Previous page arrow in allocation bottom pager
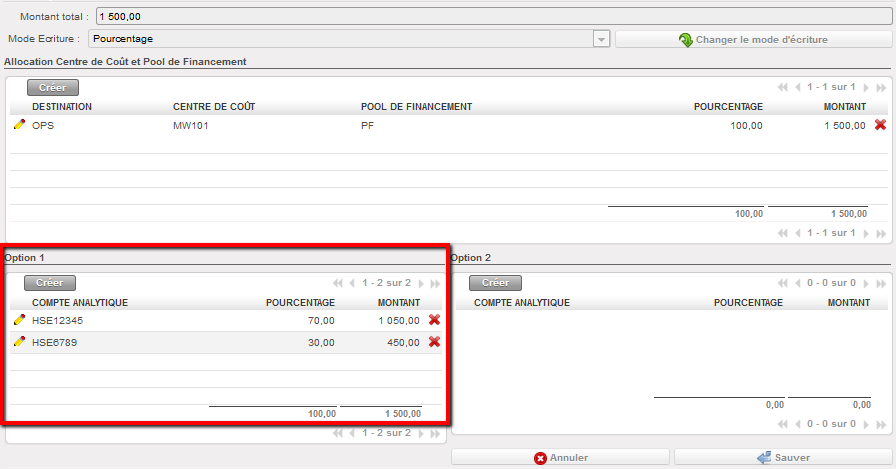Viewport: 896px width, 469px height. pyautogui.click(x=798, y=233)
